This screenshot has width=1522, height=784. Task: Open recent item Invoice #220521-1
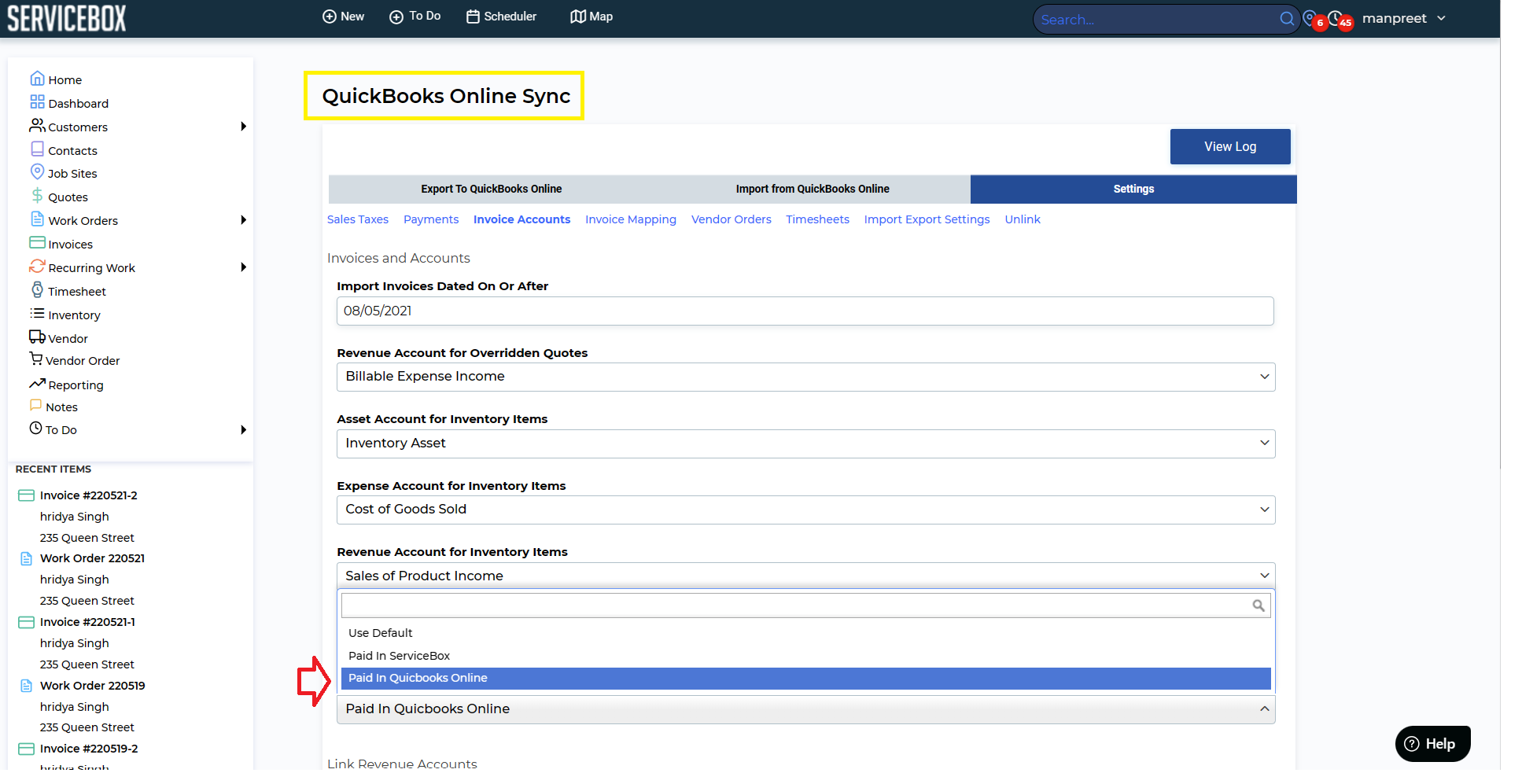pos(87,622)
